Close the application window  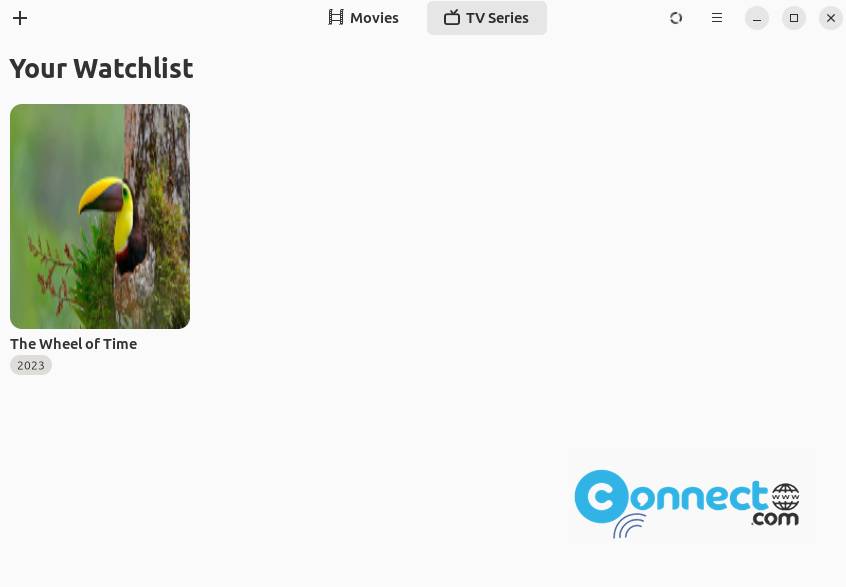831,18
